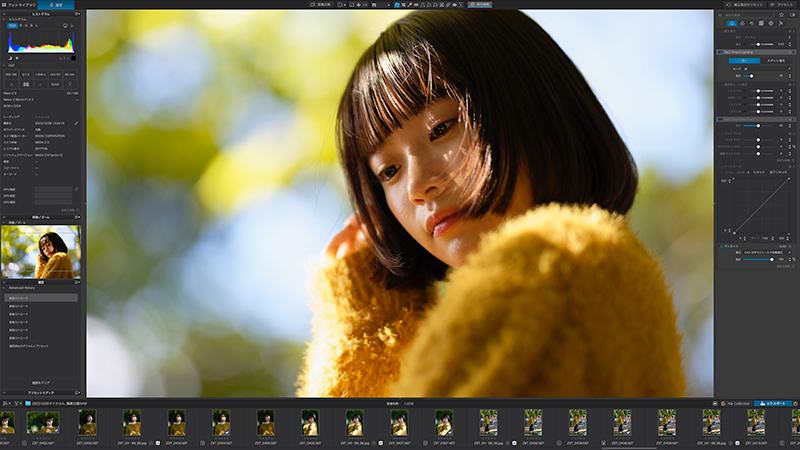Open Light corrections tab icon

click(732, 23)
